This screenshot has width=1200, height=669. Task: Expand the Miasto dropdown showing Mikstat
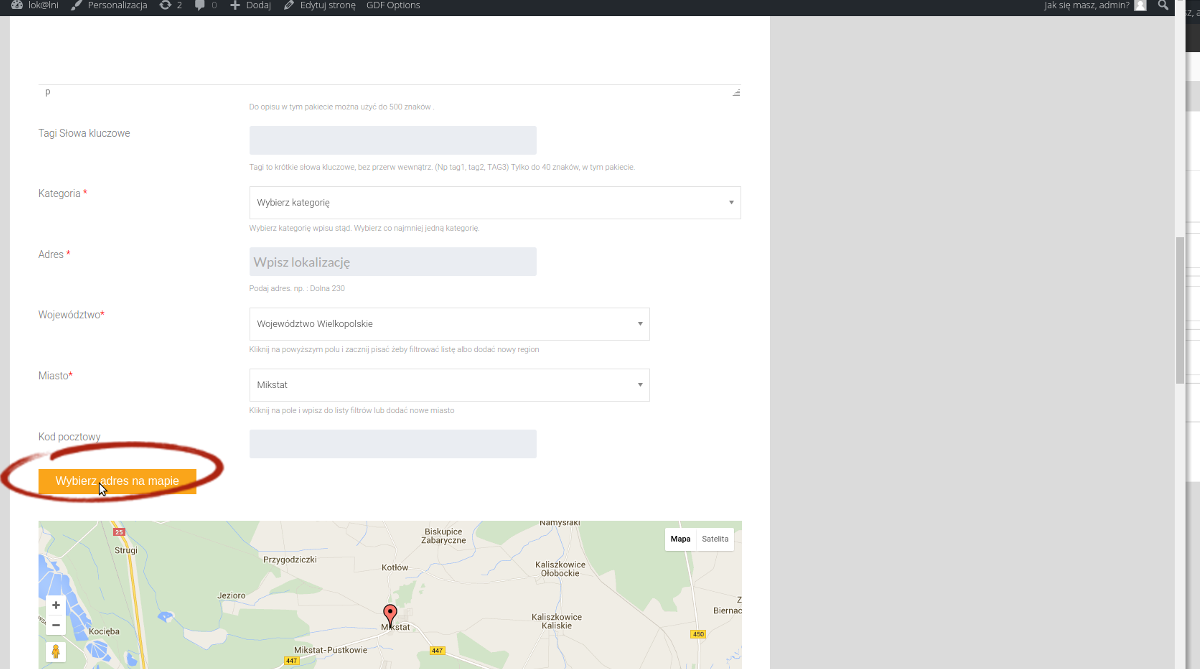(x=449, y=385)
